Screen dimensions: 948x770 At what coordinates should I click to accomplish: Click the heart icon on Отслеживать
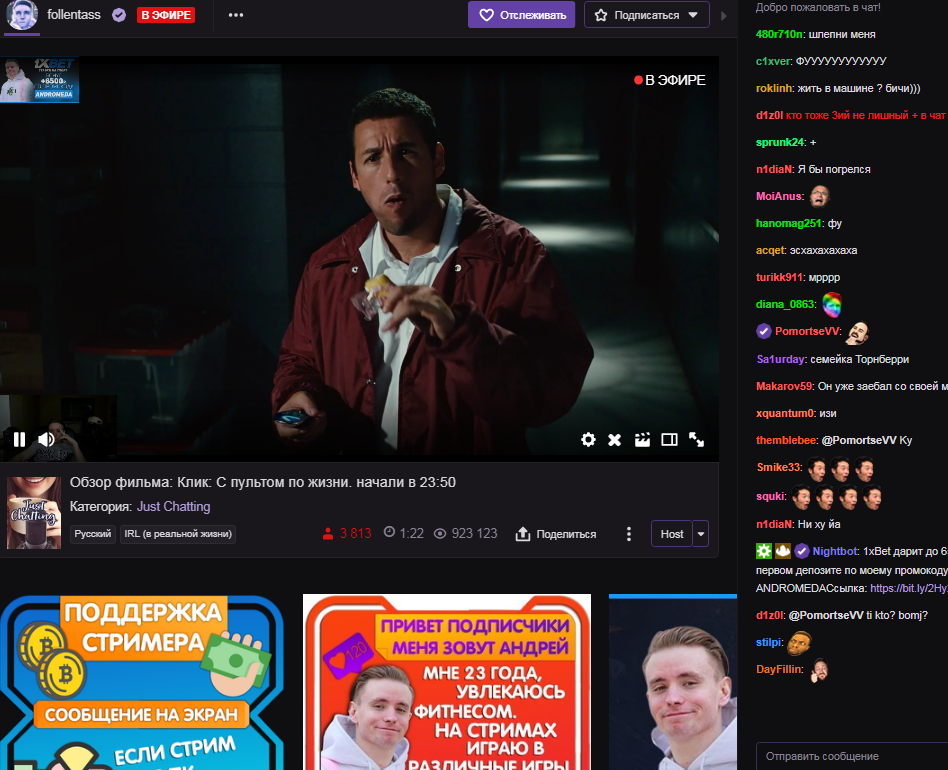pyautogui.click(x=486, y=15)
